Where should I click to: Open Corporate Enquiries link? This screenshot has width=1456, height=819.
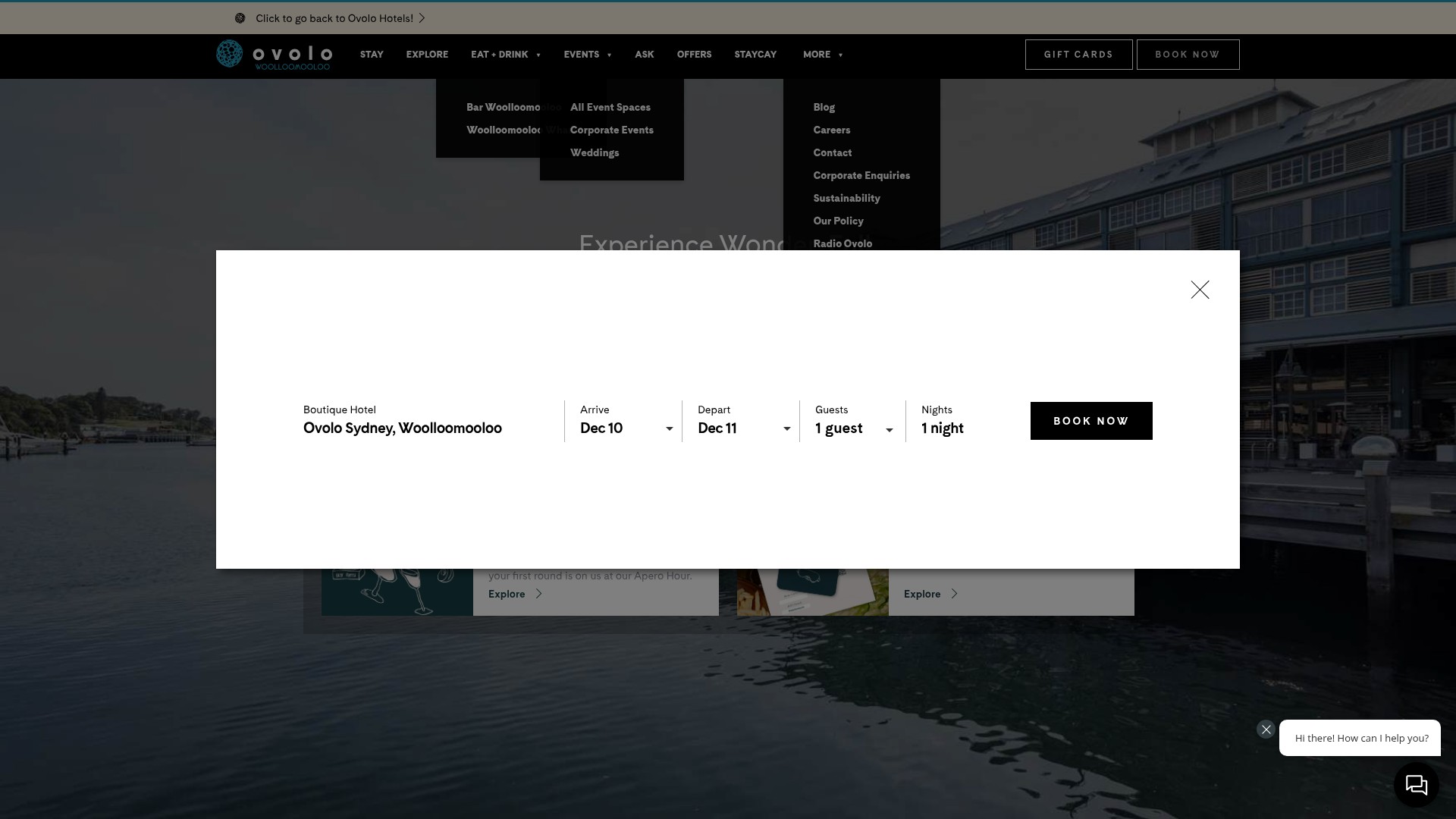click(x=861, y=176)
